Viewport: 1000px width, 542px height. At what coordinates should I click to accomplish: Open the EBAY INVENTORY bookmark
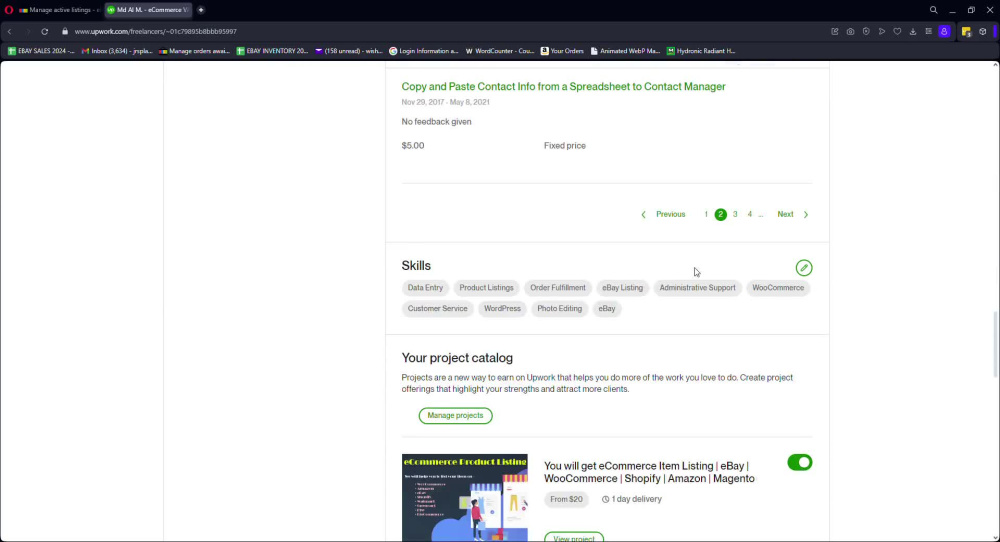point(272,51)
